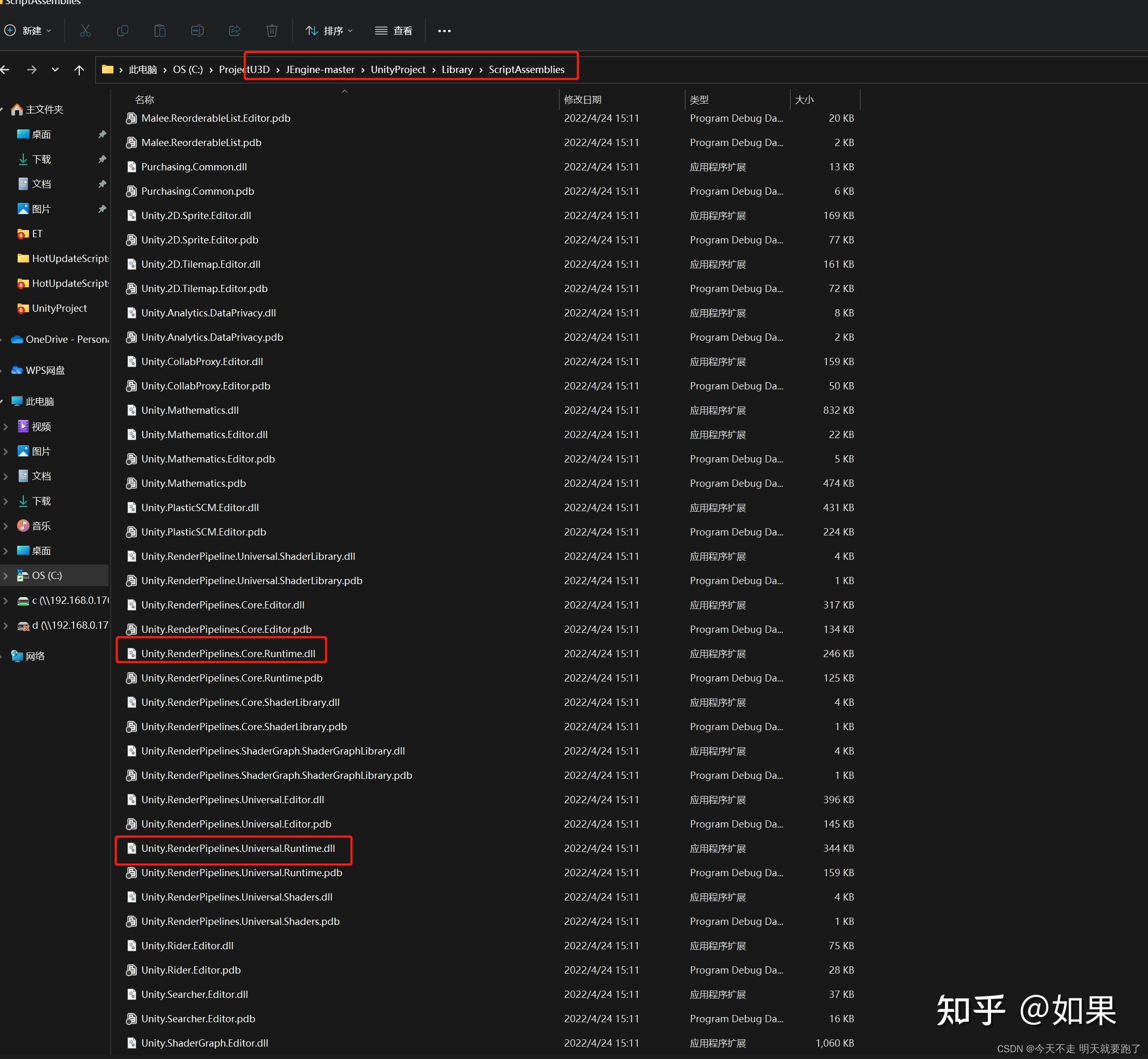Click file icon of Unity.PlasticSCM.Editor.pdb
The height and width of the screenshot is (1059, 1148).
[x=131, y=532]
